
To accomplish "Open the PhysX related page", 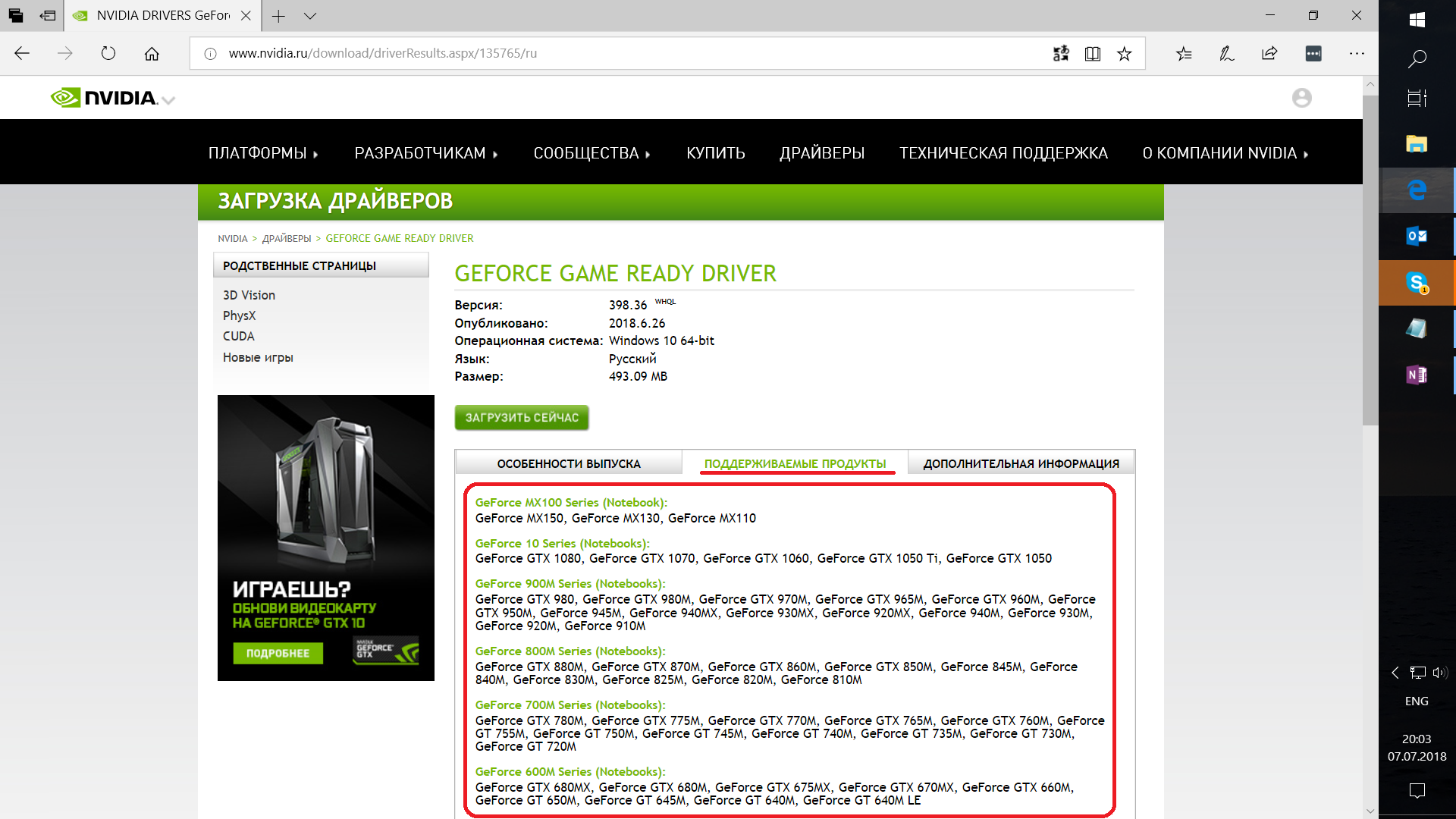I will 239,315.
